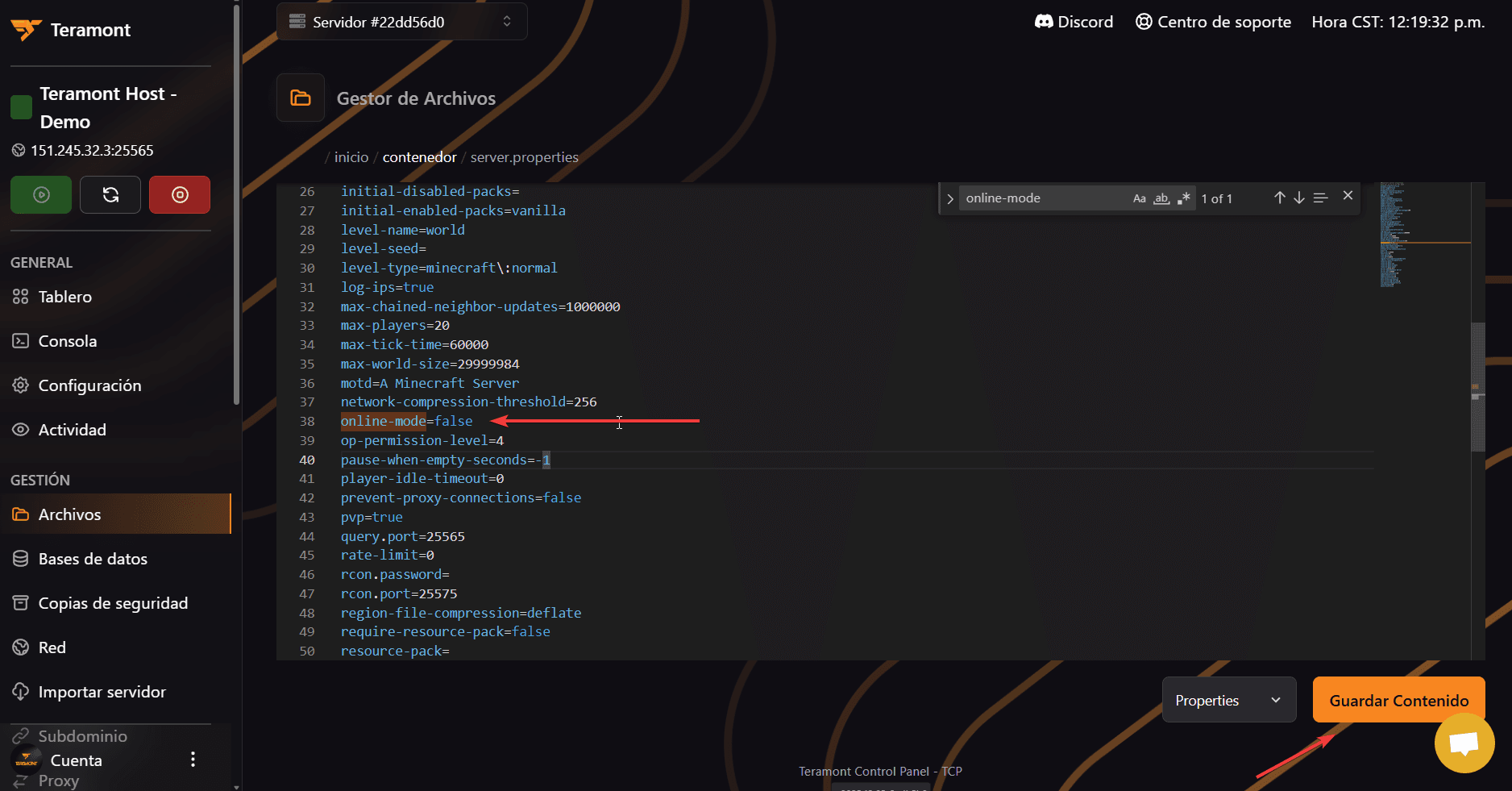The width and height of the screenshot is (1512, 791).
Task: Click the line level-name=world
Action: [x=403, y=230]
